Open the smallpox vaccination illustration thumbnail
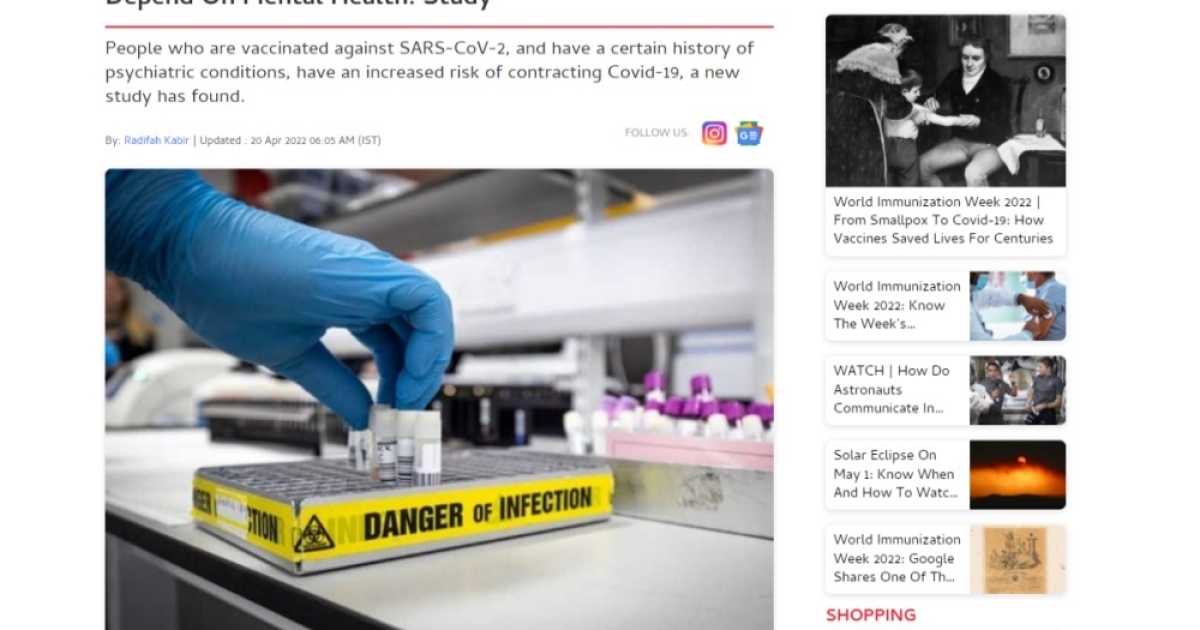The image size is (1200, 630). point(945,101)
